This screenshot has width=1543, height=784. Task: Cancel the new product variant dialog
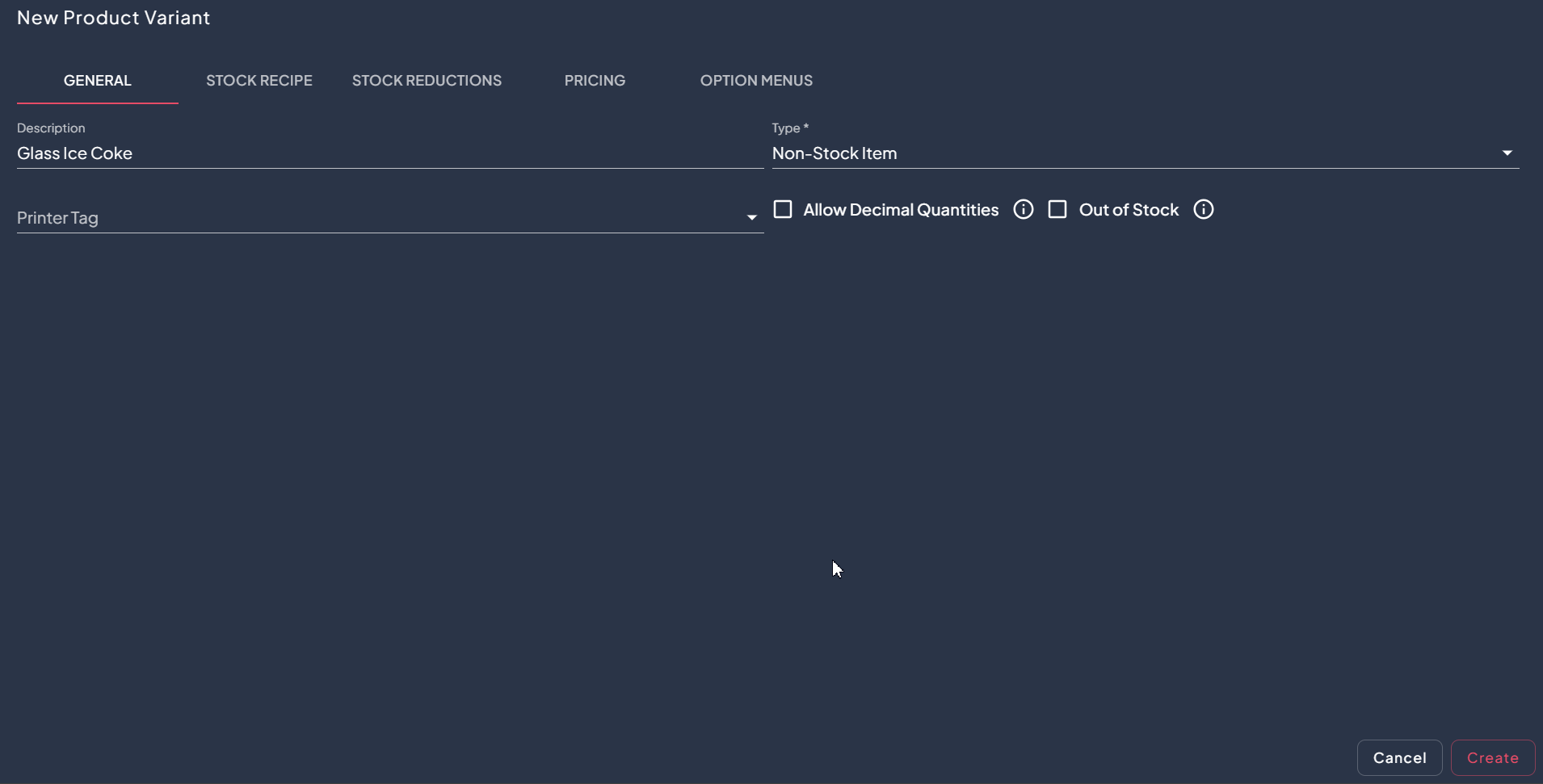point(1399,758)
